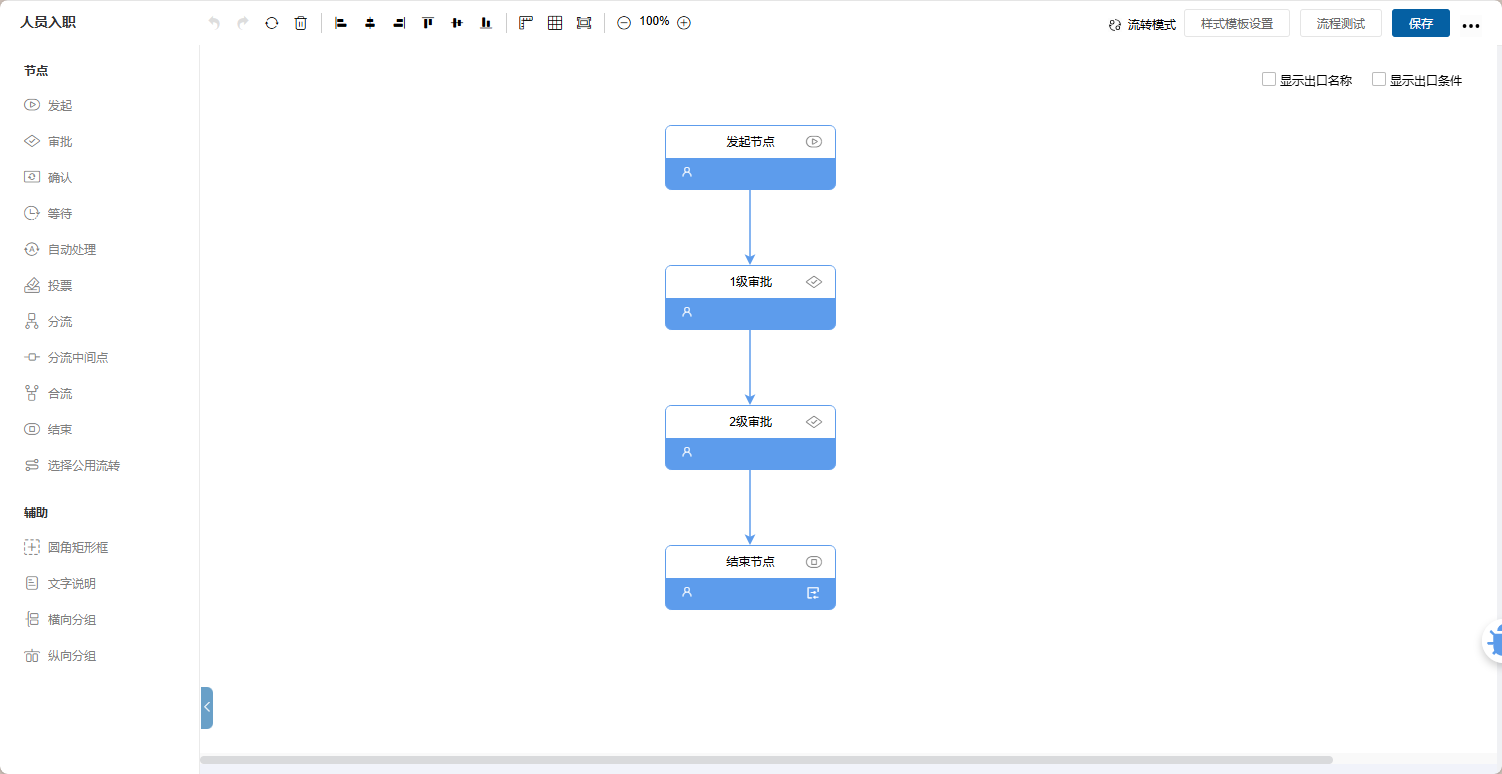Viewport: 1502px width, 774px height.
Task: Align selected nodes to the top
Action: point(428,23)
